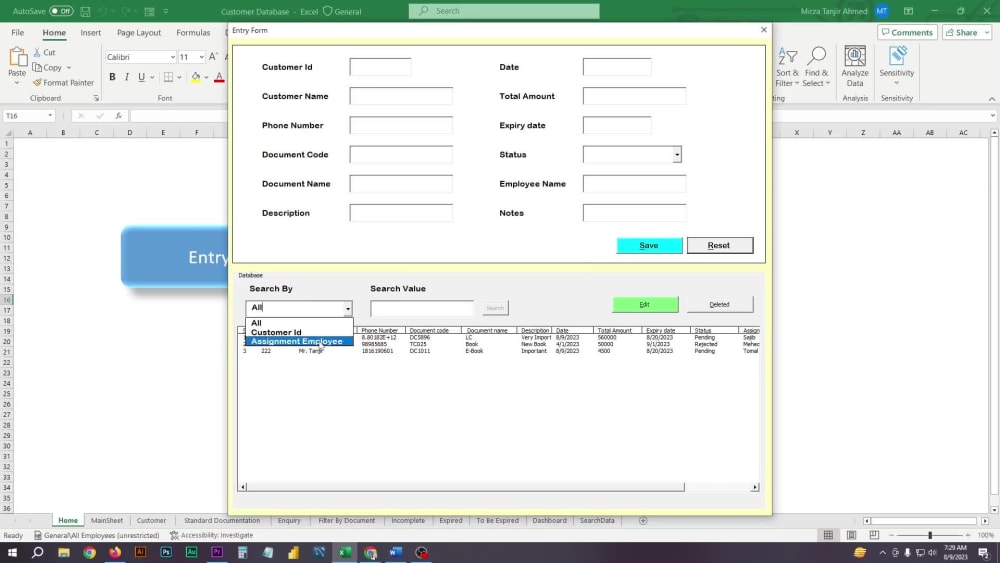Image resolution: width=1000 pixels, height=563 pixels.
Task: Open File Explorer from taskbar
Action: (x=64, y=552)
